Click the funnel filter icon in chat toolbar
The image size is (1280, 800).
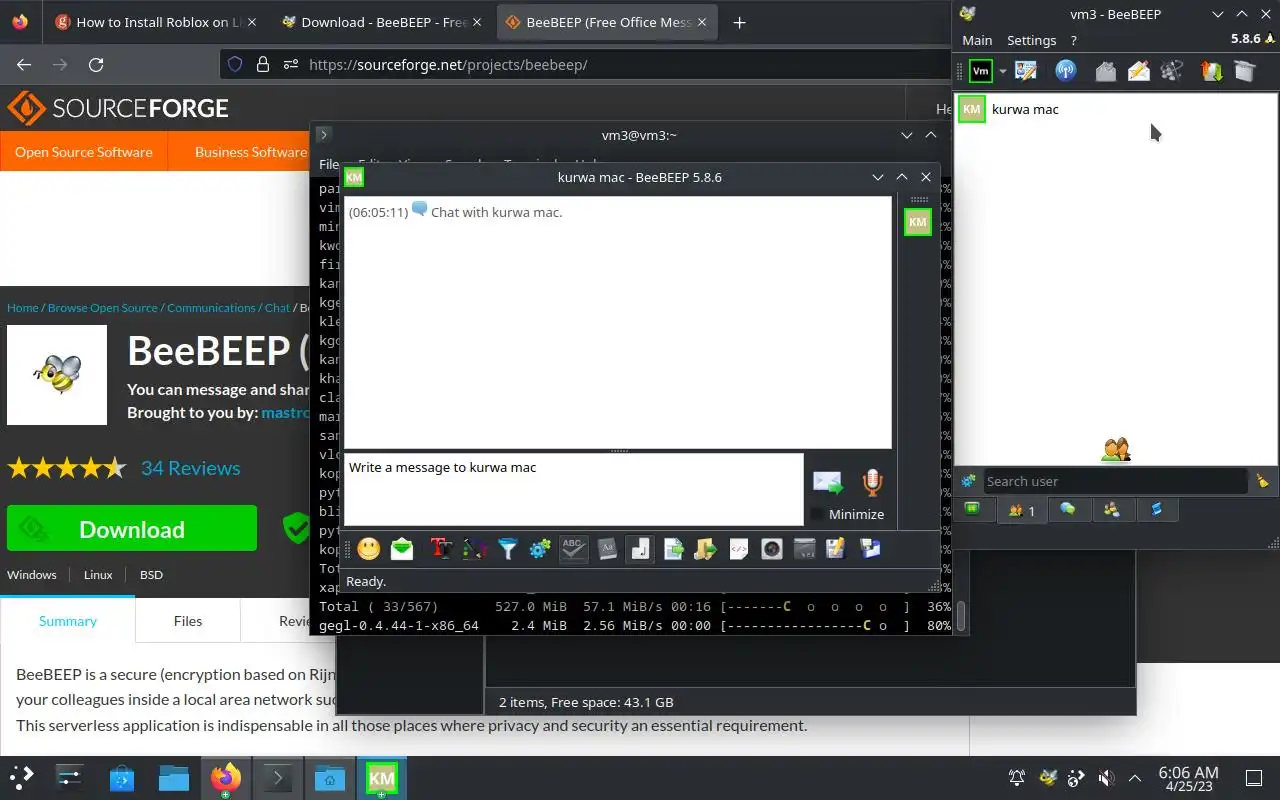coord(507,548)
